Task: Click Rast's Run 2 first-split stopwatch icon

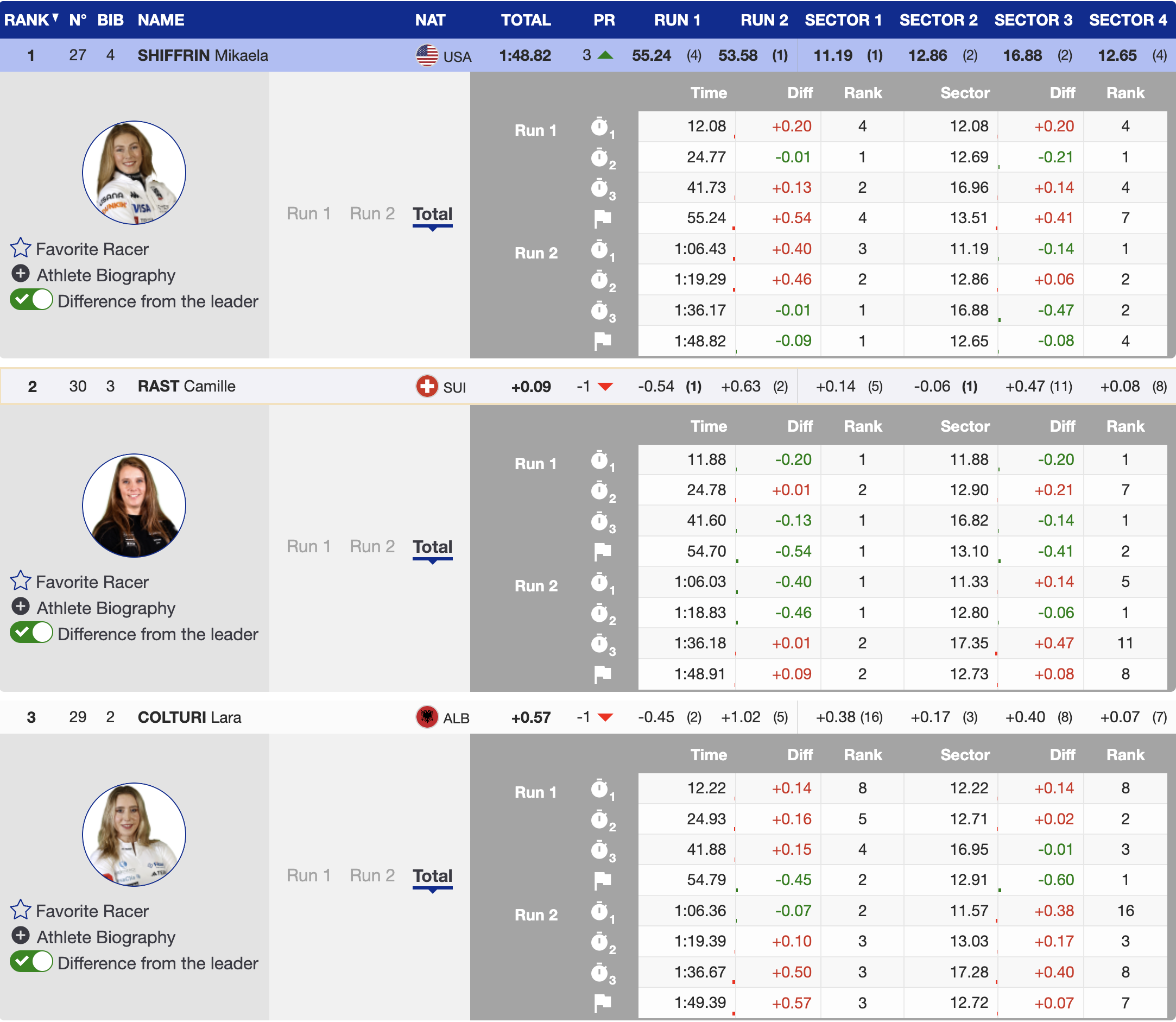Action: [x=600, y=583]
